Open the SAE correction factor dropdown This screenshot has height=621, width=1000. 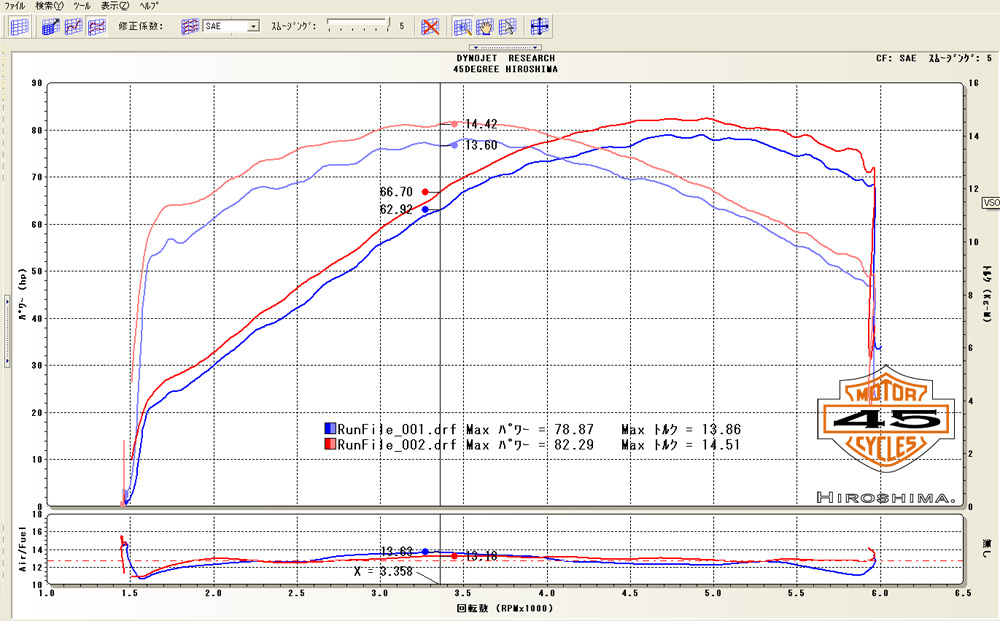pos(252,27)
